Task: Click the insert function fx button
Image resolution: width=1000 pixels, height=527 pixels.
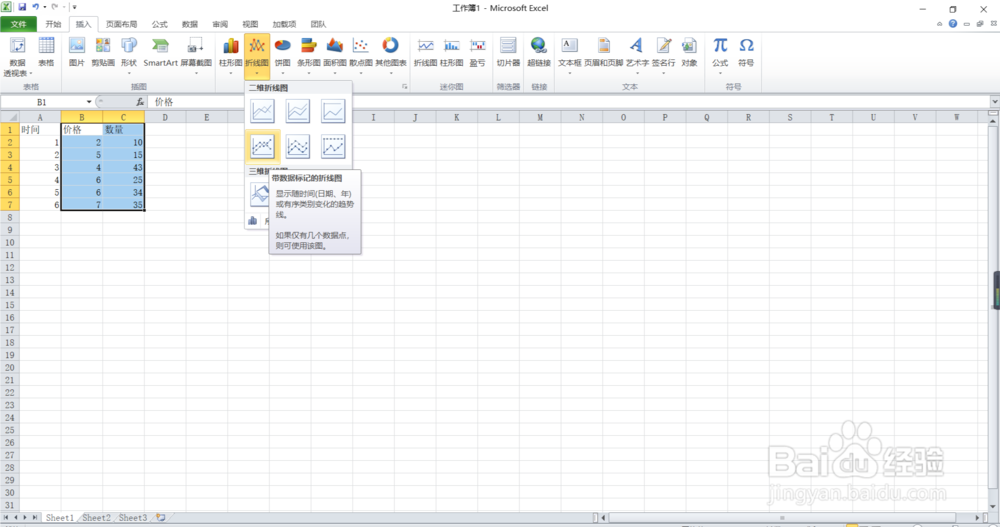Action: pos(140,102)
